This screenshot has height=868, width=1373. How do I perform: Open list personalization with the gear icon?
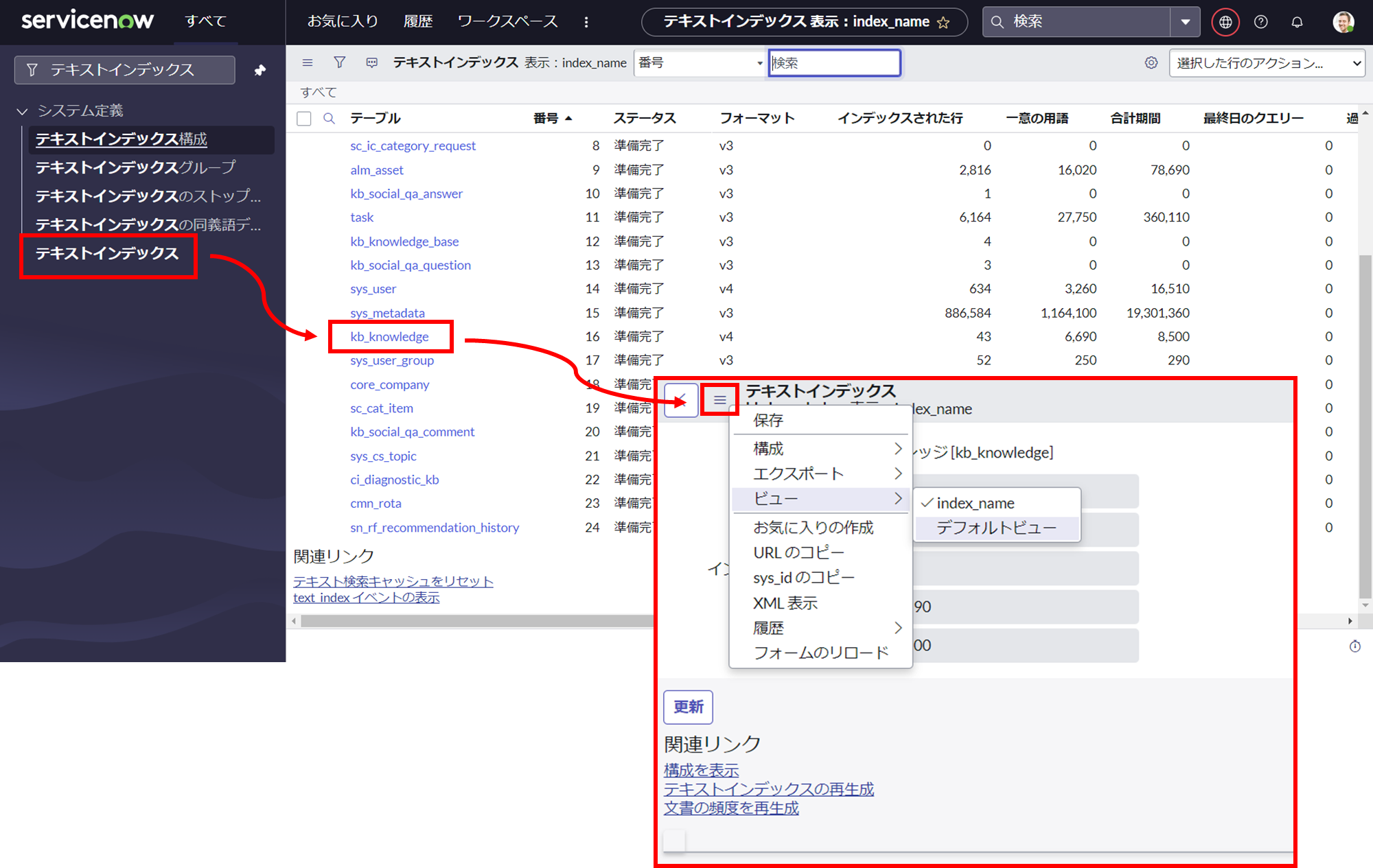point(1151,62)
